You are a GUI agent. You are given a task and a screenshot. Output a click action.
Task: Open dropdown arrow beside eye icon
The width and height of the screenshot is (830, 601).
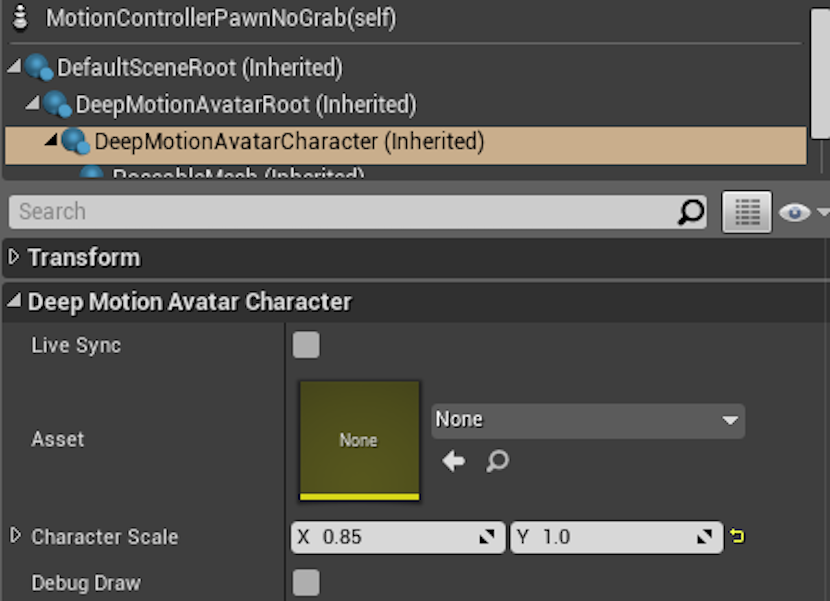823,212
